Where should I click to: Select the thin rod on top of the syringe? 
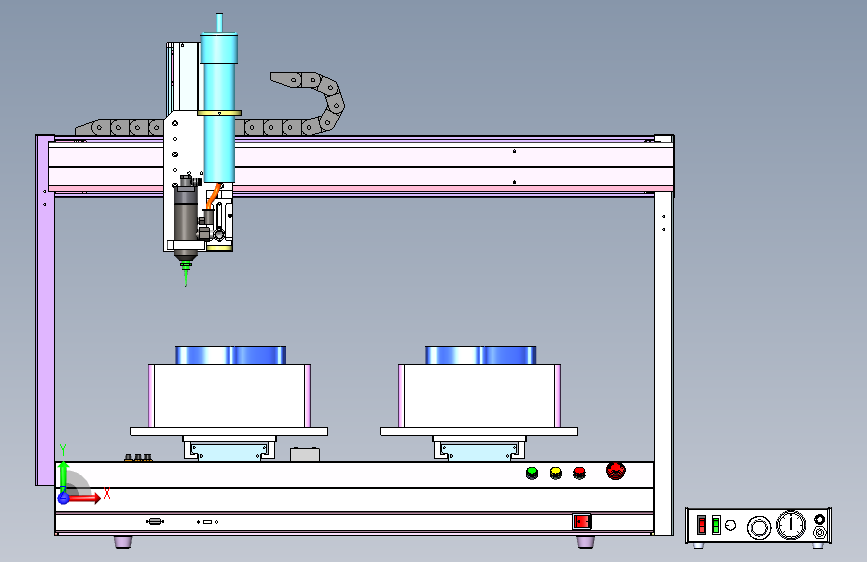220,23
